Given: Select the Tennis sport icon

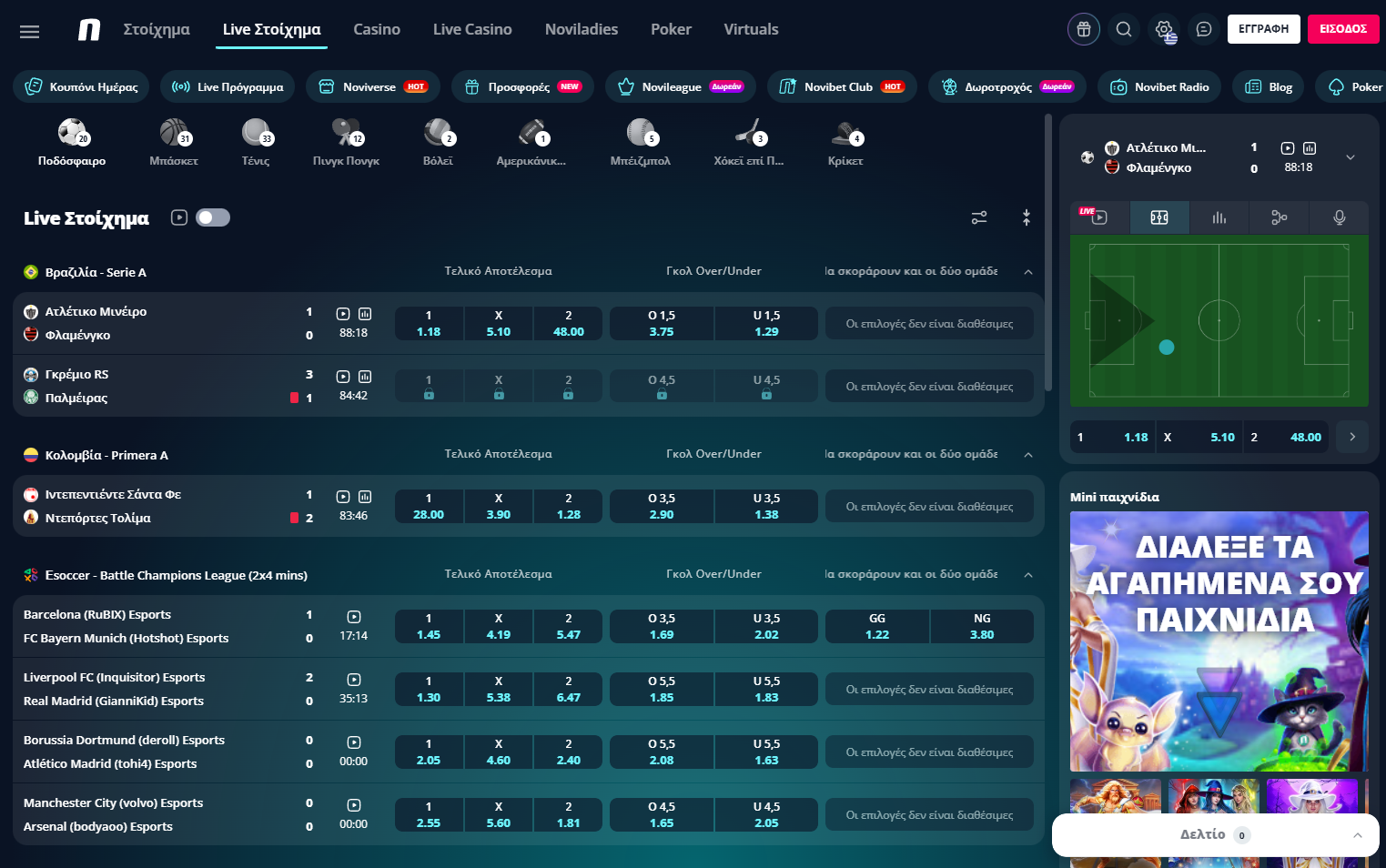Looking at the screenshot, I should point(256,142).
